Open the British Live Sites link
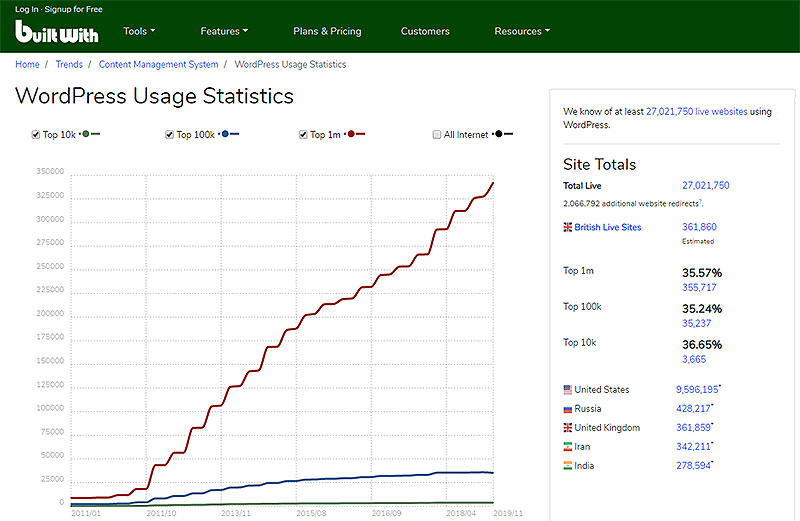This screenshot has height=521, width=800. pyautogui.click(x=608, y=227)
